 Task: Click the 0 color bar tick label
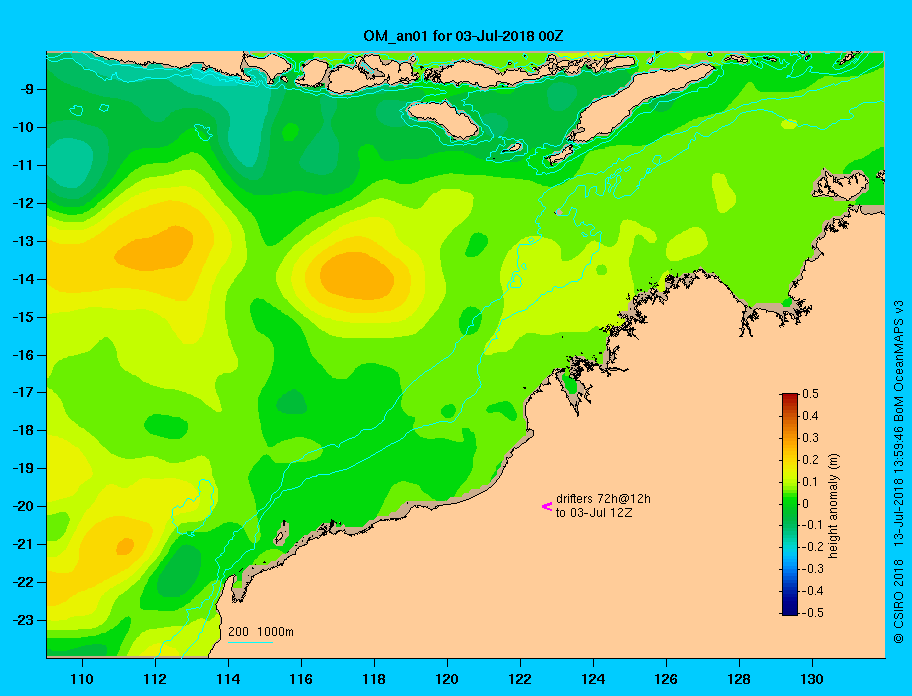806,504
